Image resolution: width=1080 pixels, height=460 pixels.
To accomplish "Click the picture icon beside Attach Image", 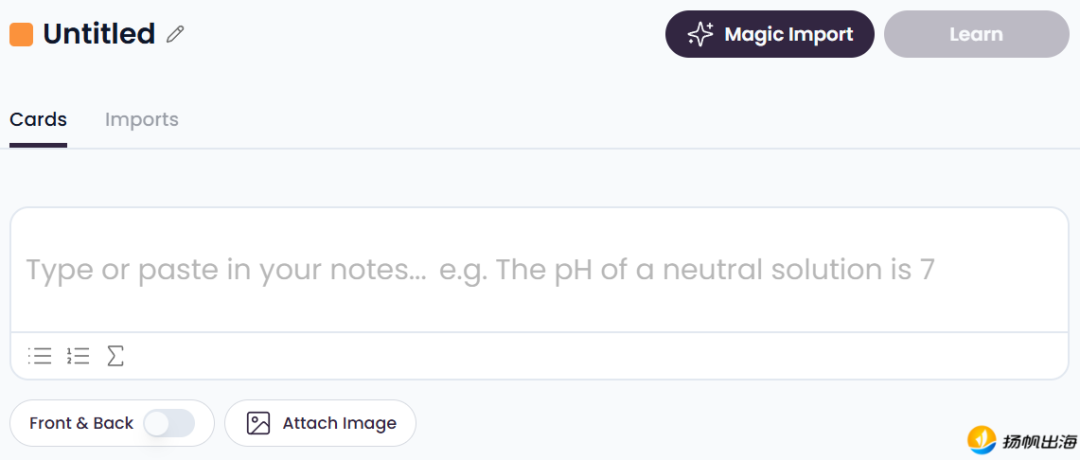I will [x=258, y=423].
